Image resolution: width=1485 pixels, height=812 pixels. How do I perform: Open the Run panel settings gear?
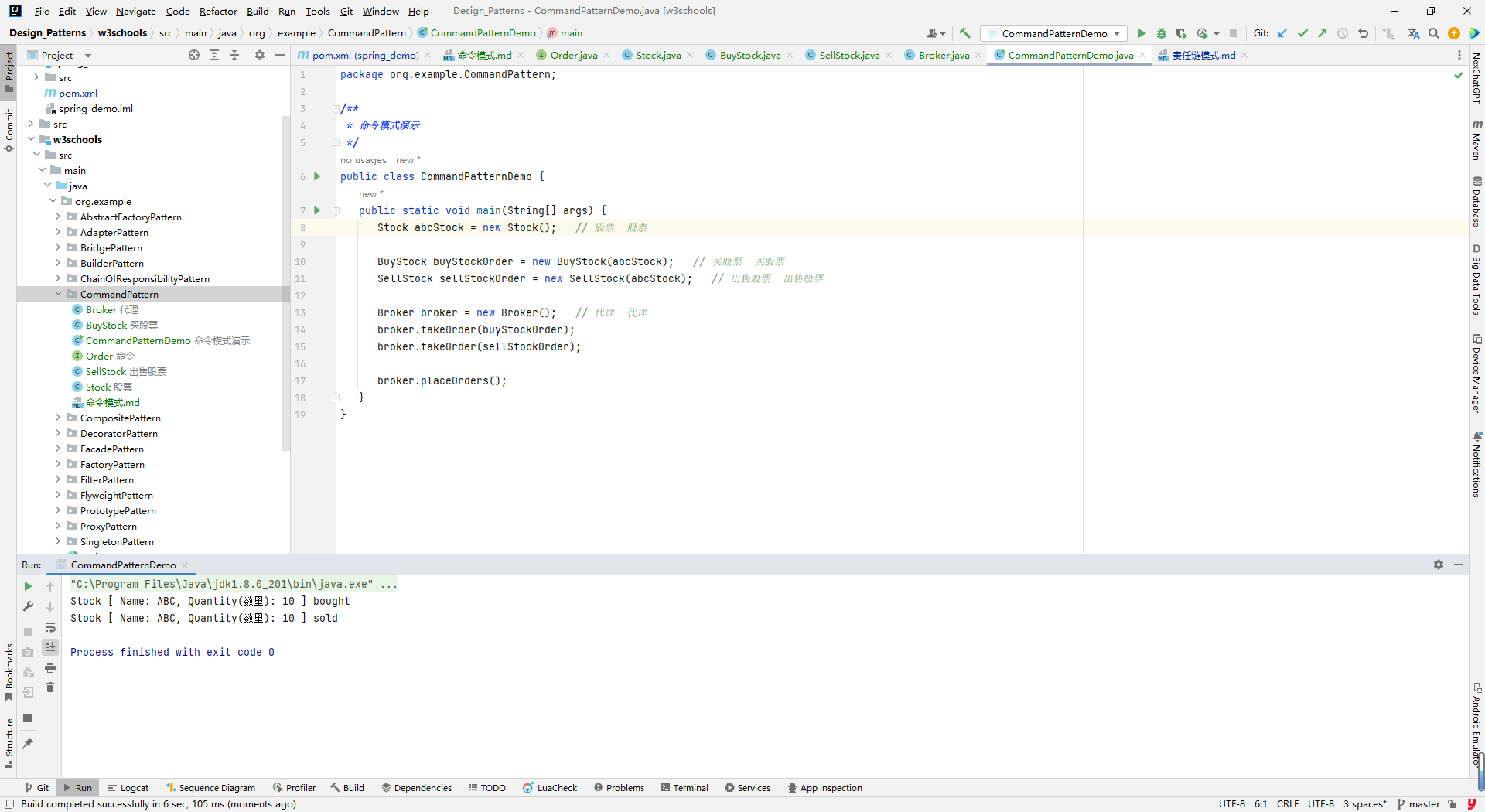tap(1438, 565)
